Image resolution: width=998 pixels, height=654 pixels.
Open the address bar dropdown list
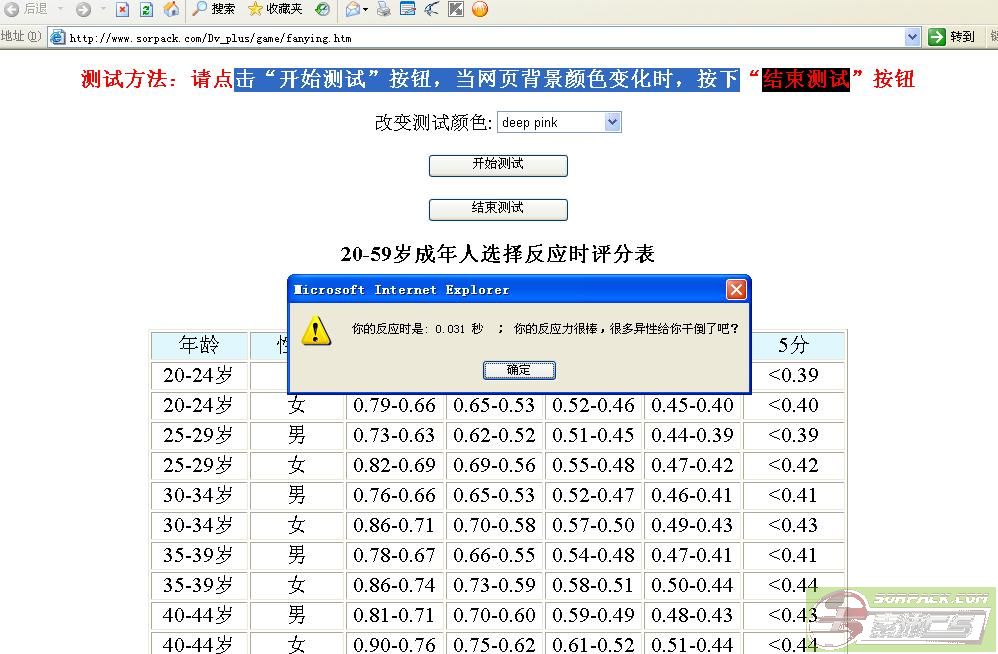point(912,37)
